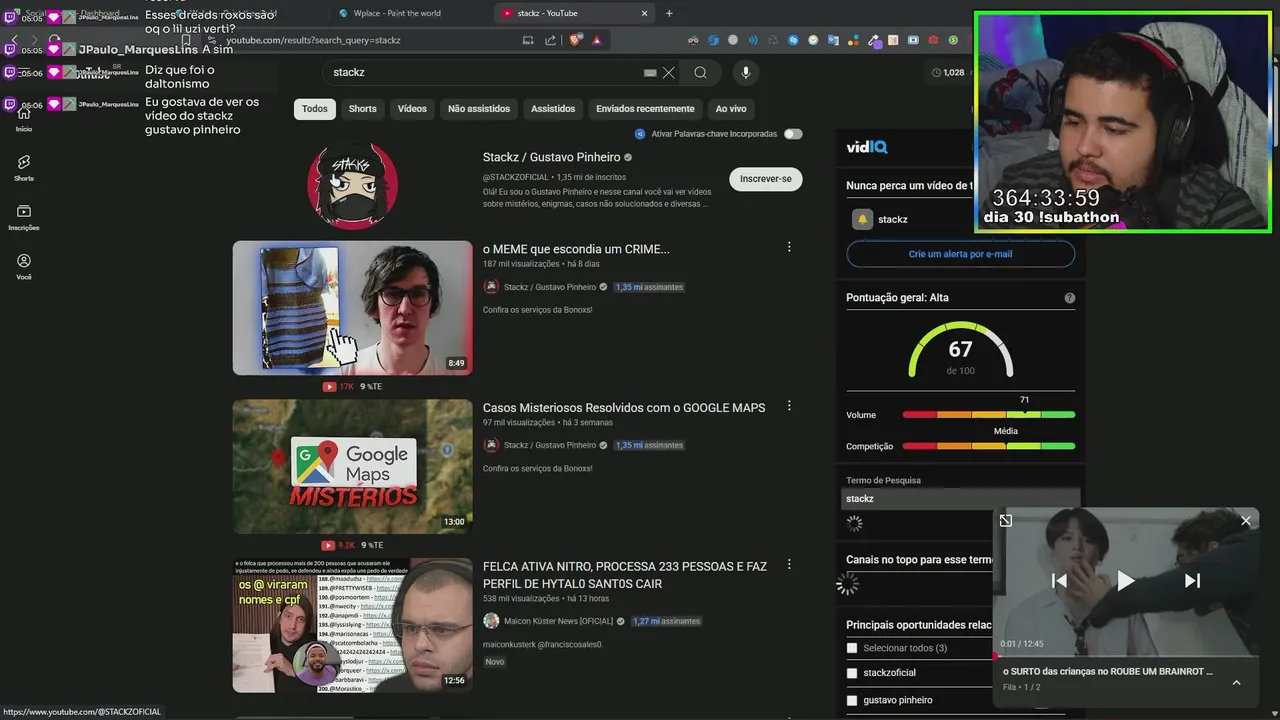
Task: Open the blue-dress MEME video thumbnail
Action: click(352, 308)
